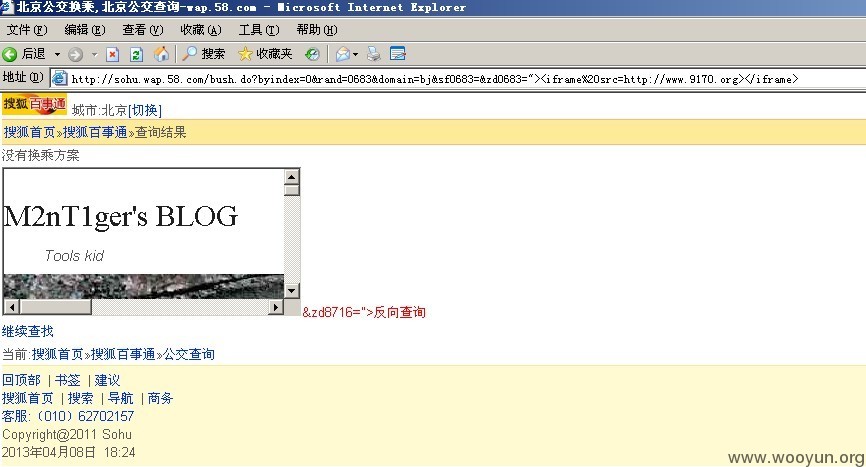Open the 帮助(H) menu
The width and height of the screenshot is (866, 467).
pyautogui.click(x=317, y=30)
